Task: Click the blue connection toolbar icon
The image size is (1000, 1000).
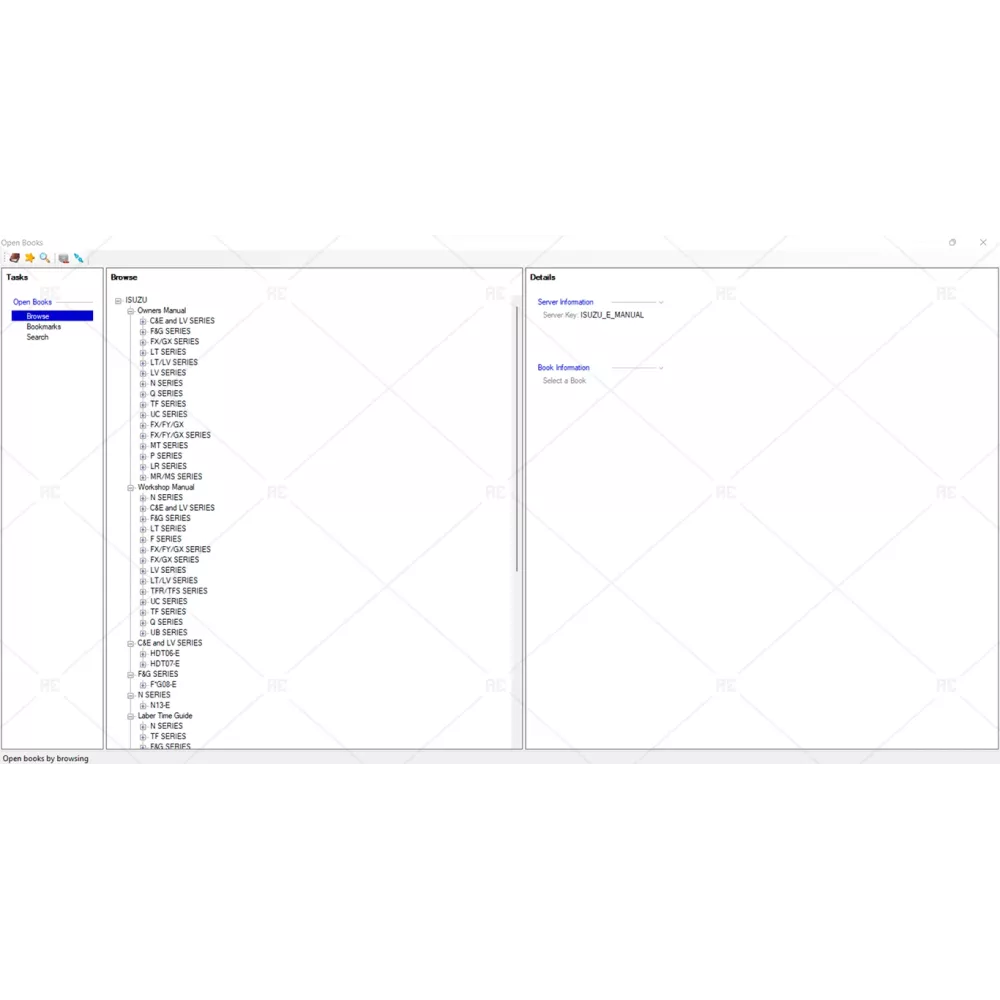Action: tap(79, 258)
